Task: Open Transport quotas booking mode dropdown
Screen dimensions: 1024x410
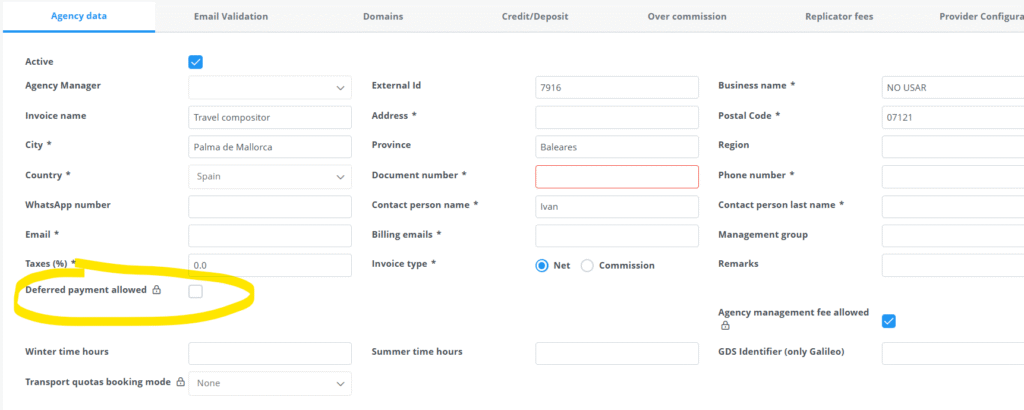Action: pyautogui.click(x=270, y=383)
